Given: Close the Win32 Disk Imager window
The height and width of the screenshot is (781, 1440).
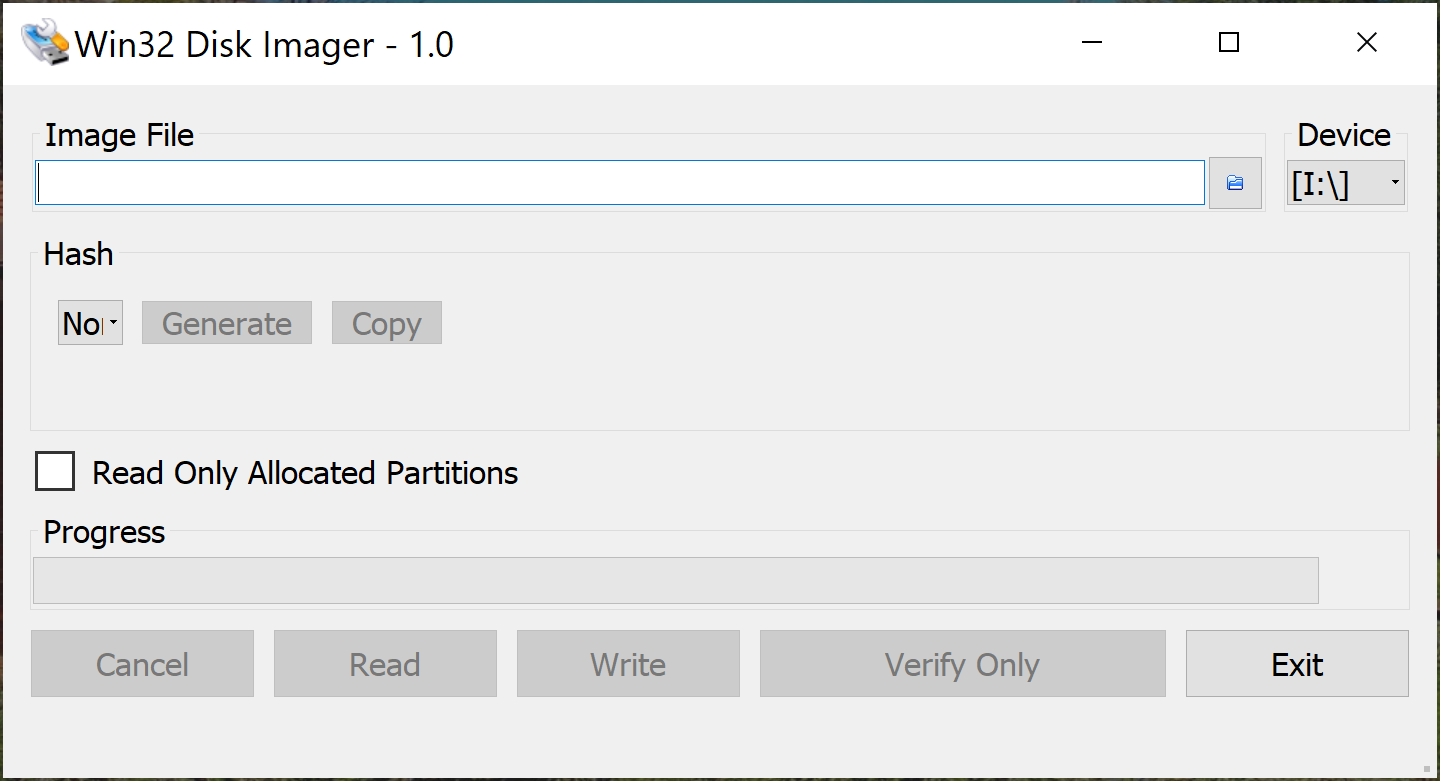Looking at the screenshot, I should coord(1367,43).
